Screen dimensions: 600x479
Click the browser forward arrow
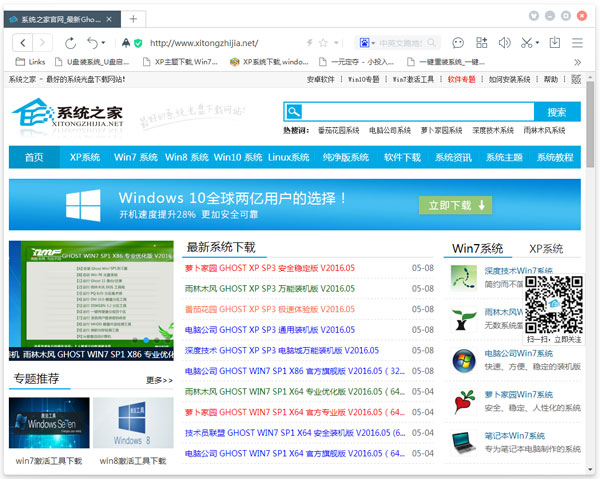point(42,43)
